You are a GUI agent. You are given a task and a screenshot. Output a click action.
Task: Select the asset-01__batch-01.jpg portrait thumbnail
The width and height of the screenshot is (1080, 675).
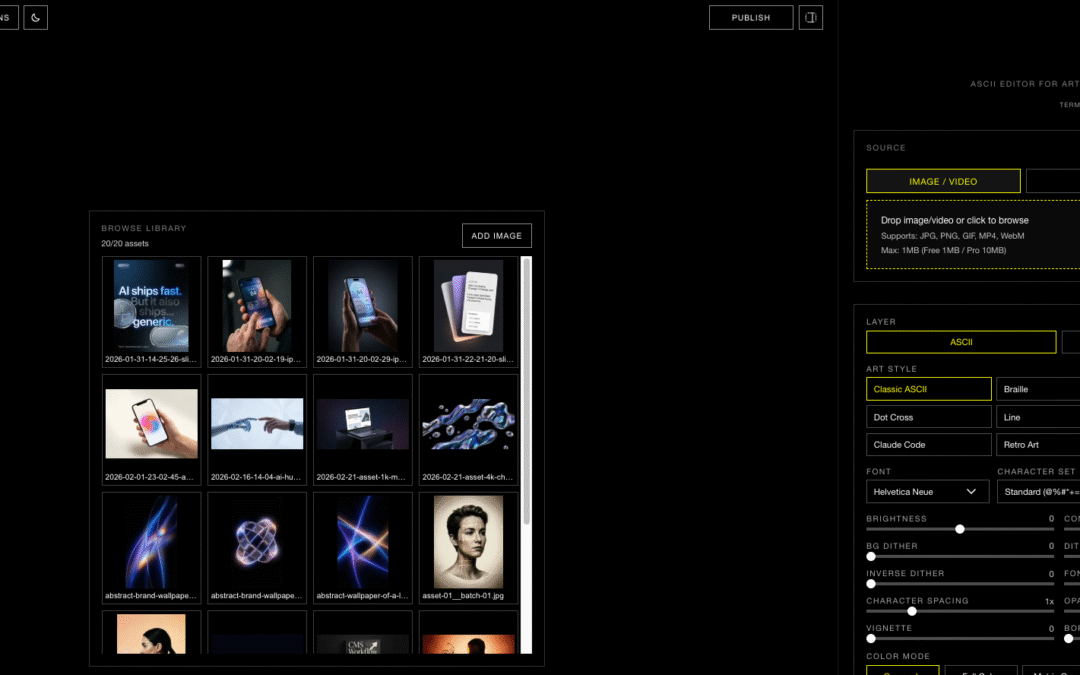pos(468,548)
